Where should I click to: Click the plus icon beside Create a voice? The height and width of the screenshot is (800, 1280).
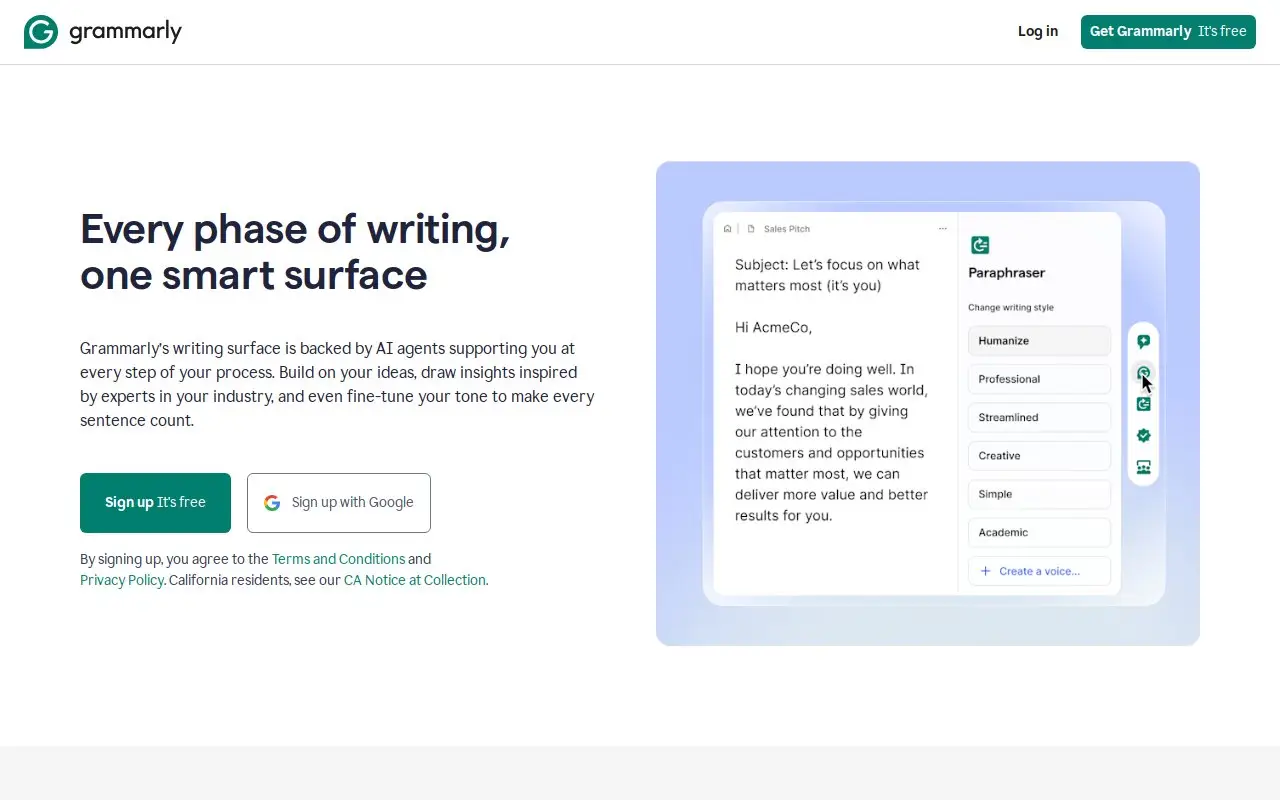tap(985, 571)
